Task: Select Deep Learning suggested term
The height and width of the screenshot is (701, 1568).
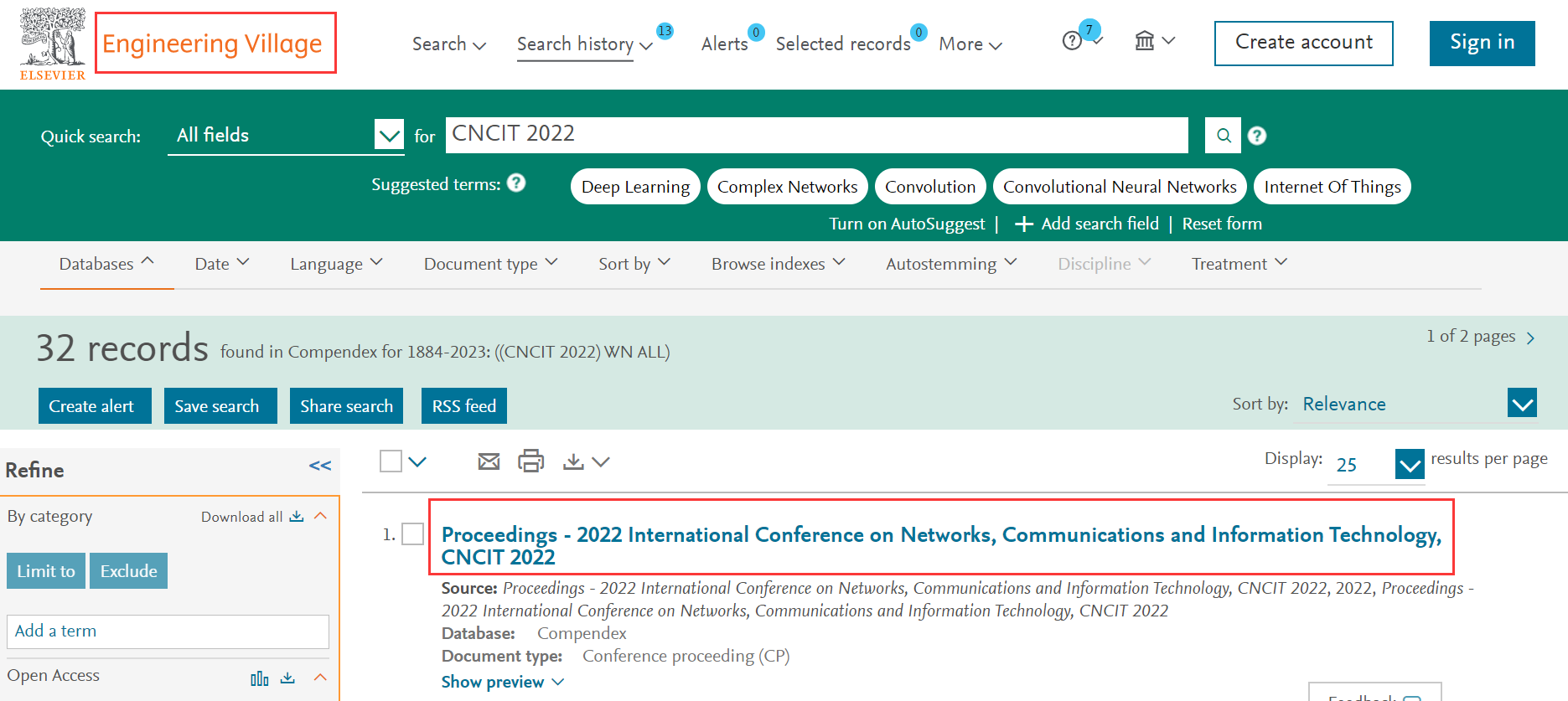Action: click(x=635, y=186)
